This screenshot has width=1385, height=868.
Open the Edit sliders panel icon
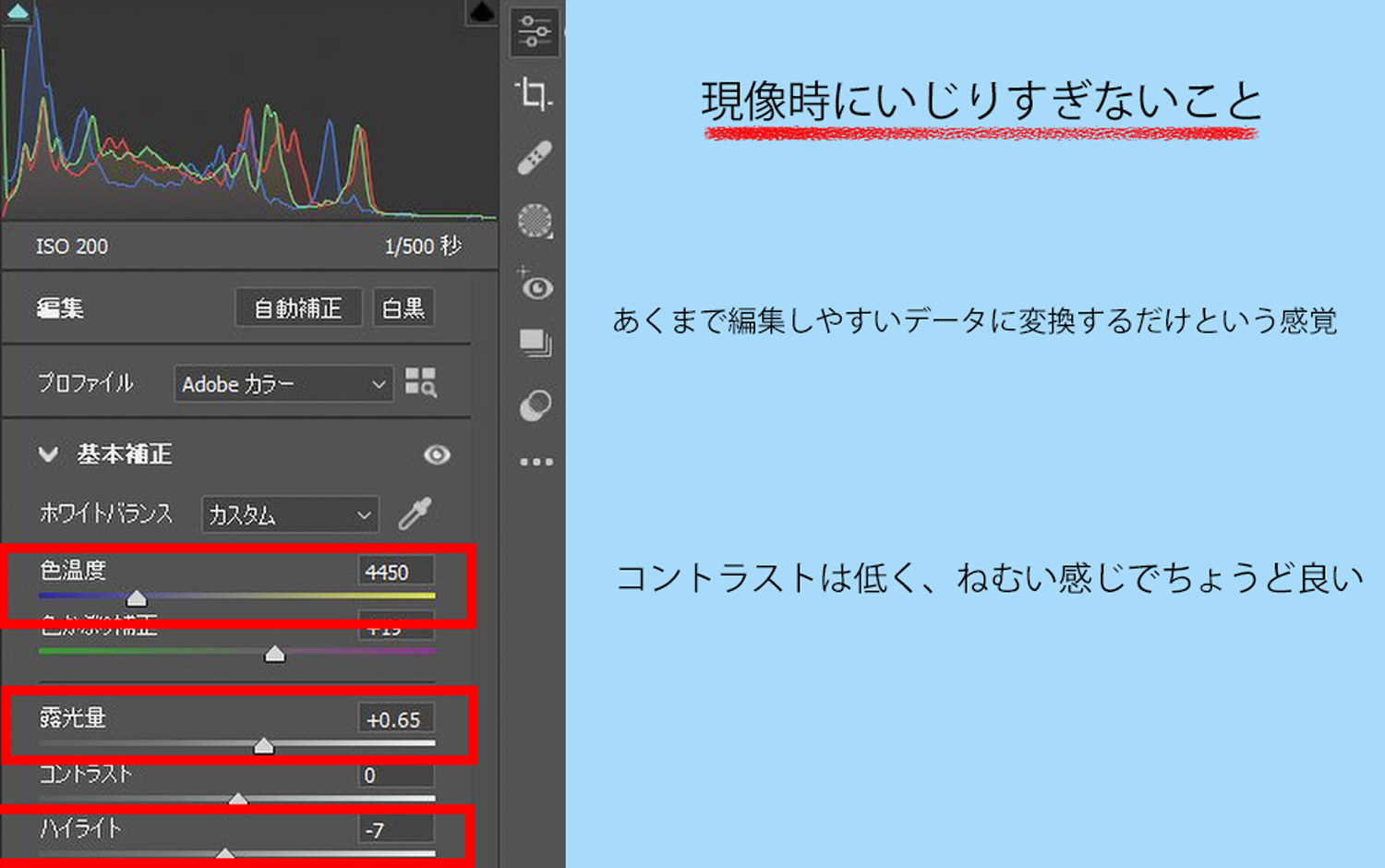(x=535, y=31)
